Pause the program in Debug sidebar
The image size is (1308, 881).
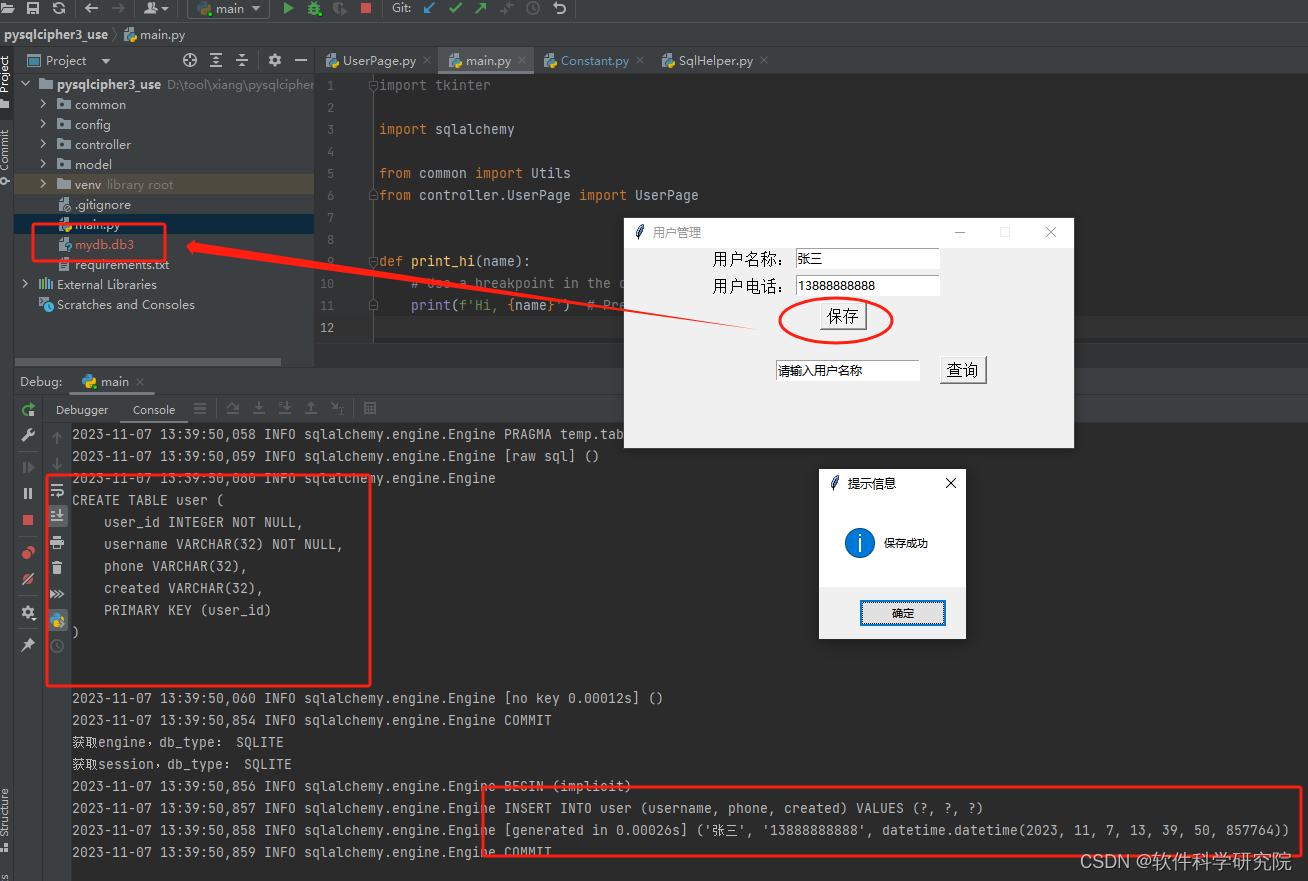coord(28,493)
